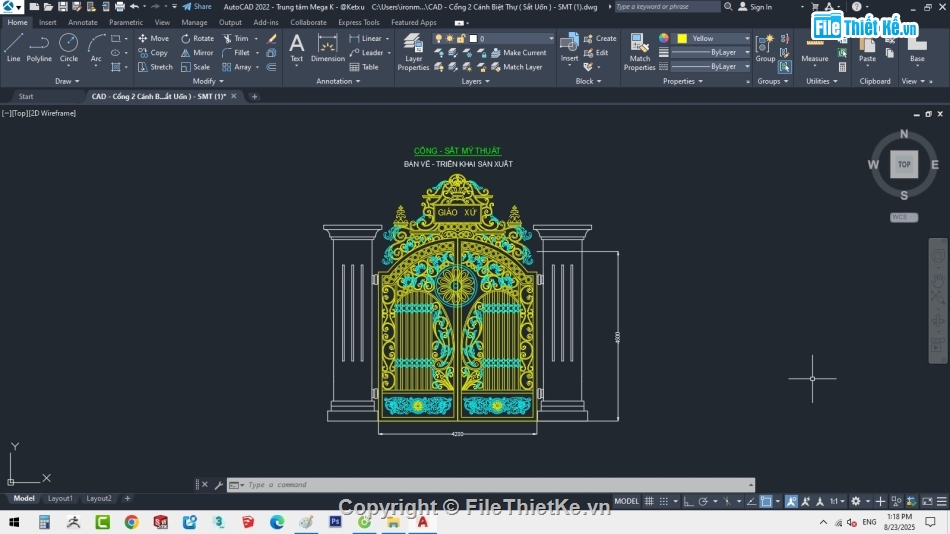Activate the Rotate tool
Image resolution: width=950 pixels, height=534 pixels.
pos(198,38)
